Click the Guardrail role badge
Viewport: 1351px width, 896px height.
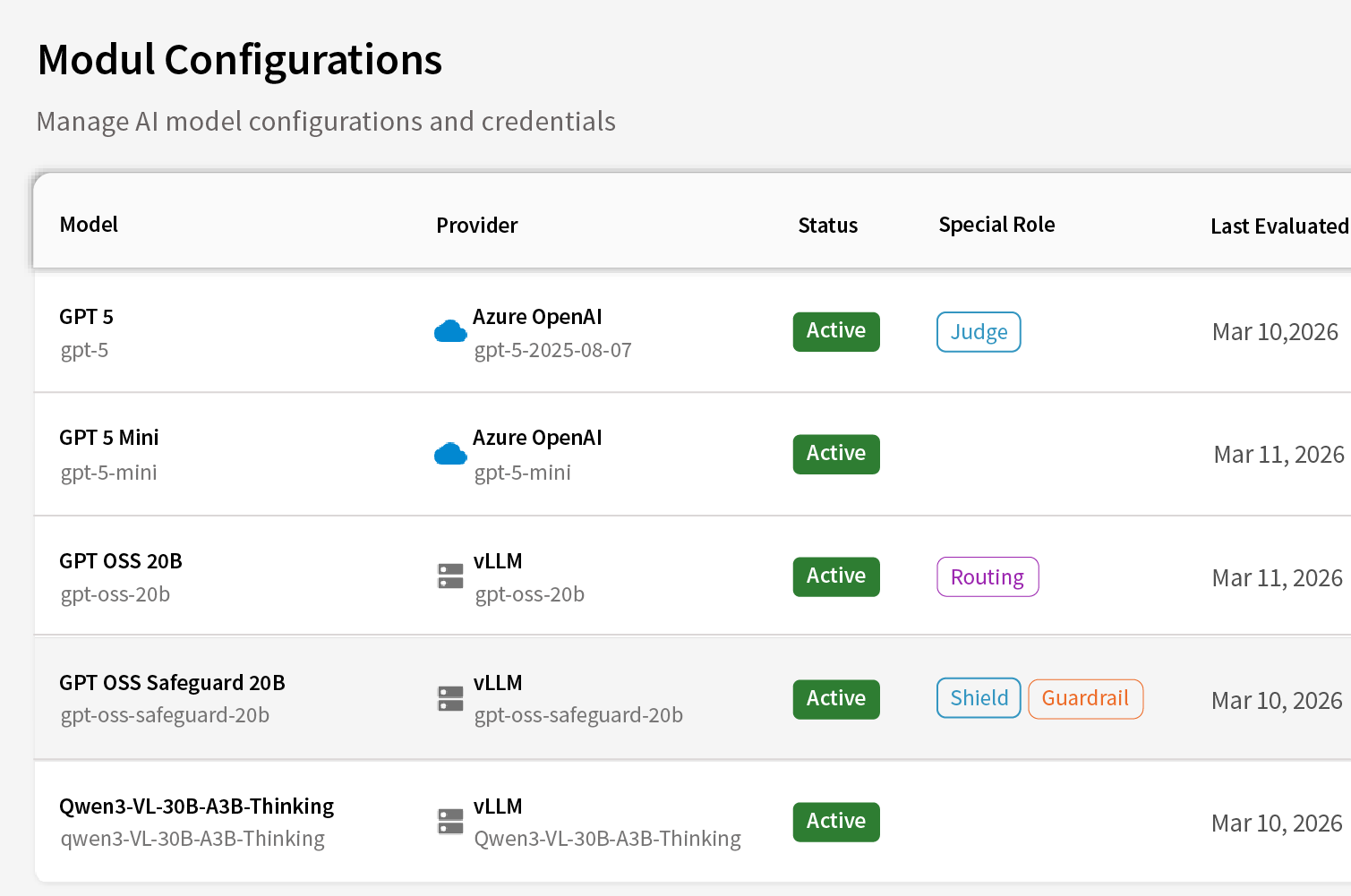click(1086, 698)
